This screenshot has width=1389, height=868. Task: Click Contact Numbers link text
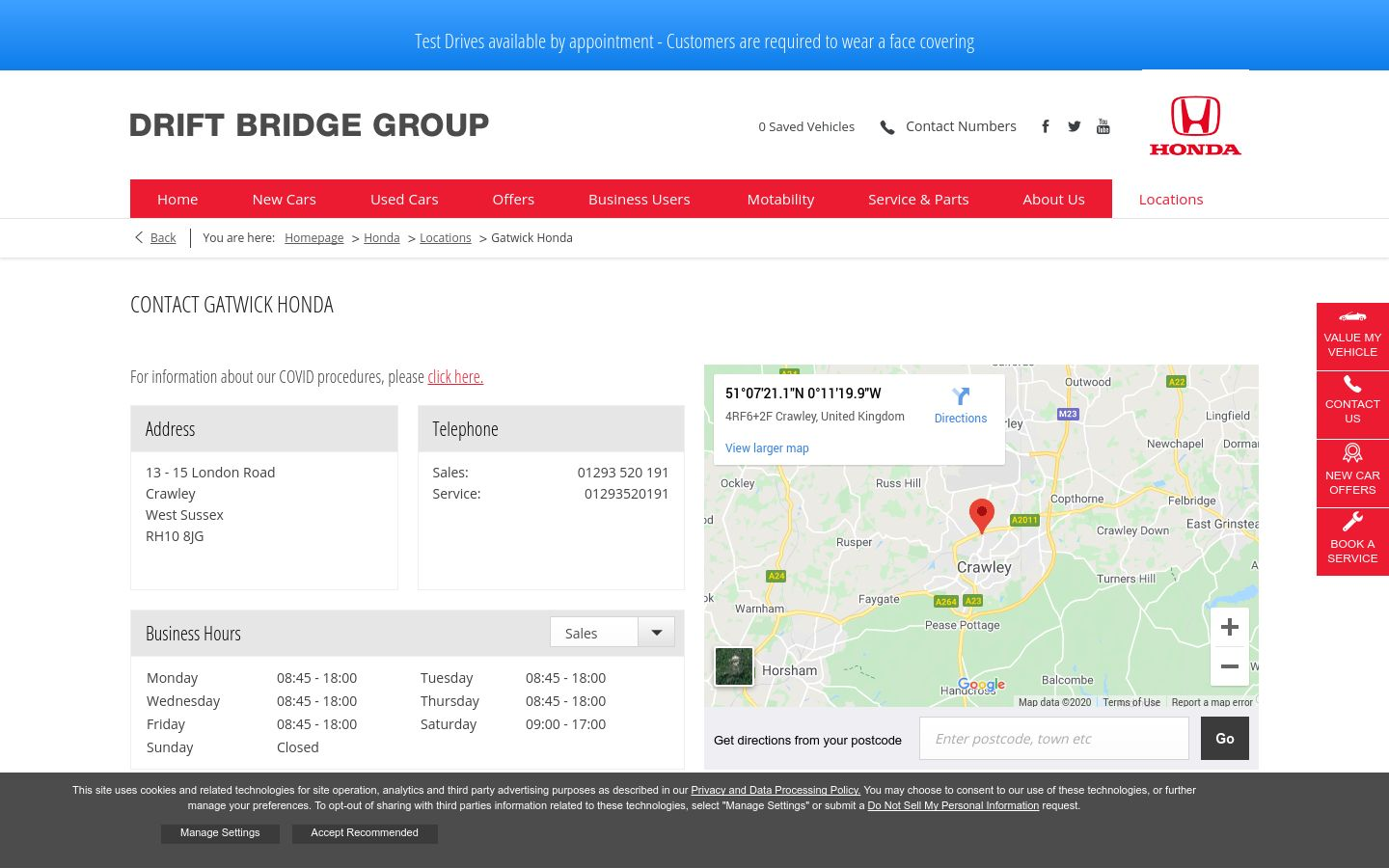point(961,126)
